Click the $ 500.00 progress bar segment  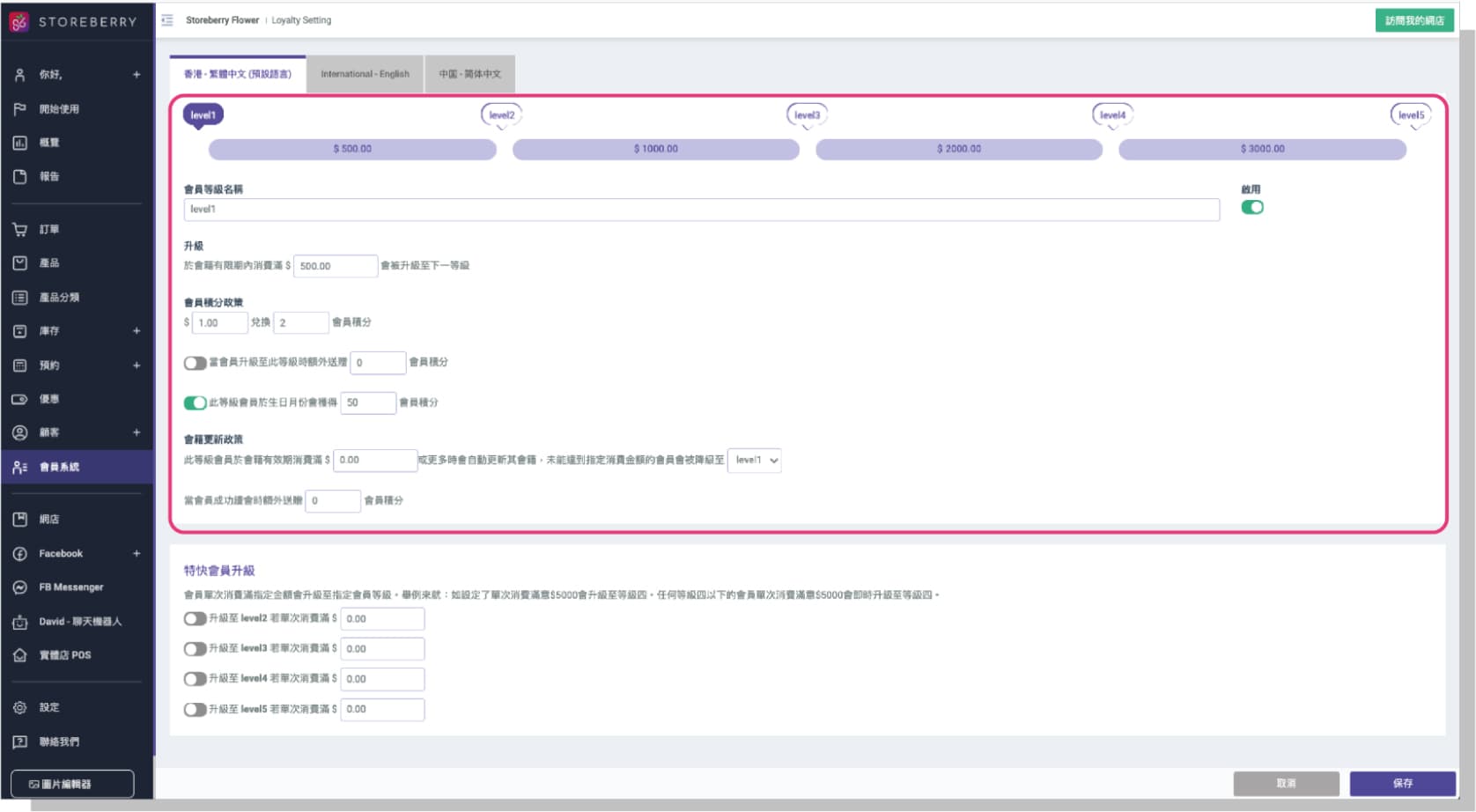coord(352,149)
